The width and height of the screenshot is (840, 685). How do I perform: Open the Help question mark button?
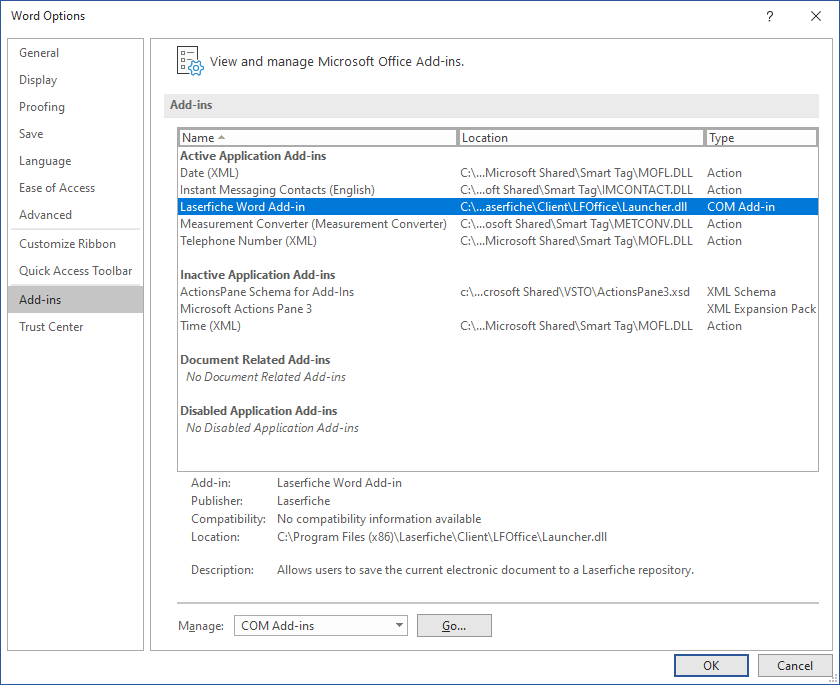coord(769,16)
